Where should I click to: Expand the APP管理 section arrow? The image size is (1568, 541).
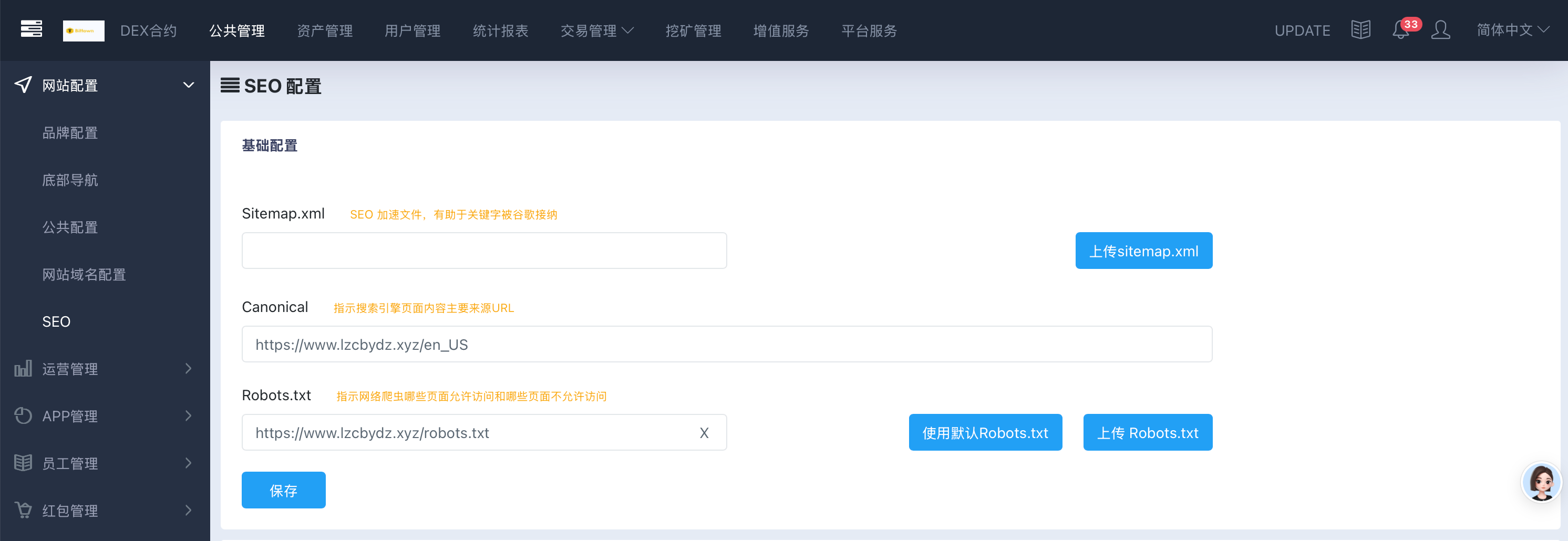(189, 415)
